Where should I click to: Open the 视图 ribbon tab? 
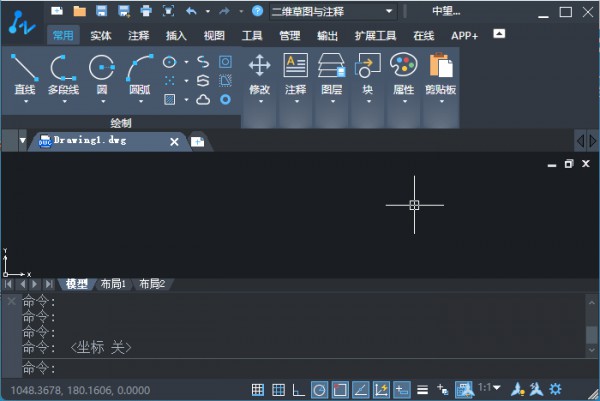point(214,36)
